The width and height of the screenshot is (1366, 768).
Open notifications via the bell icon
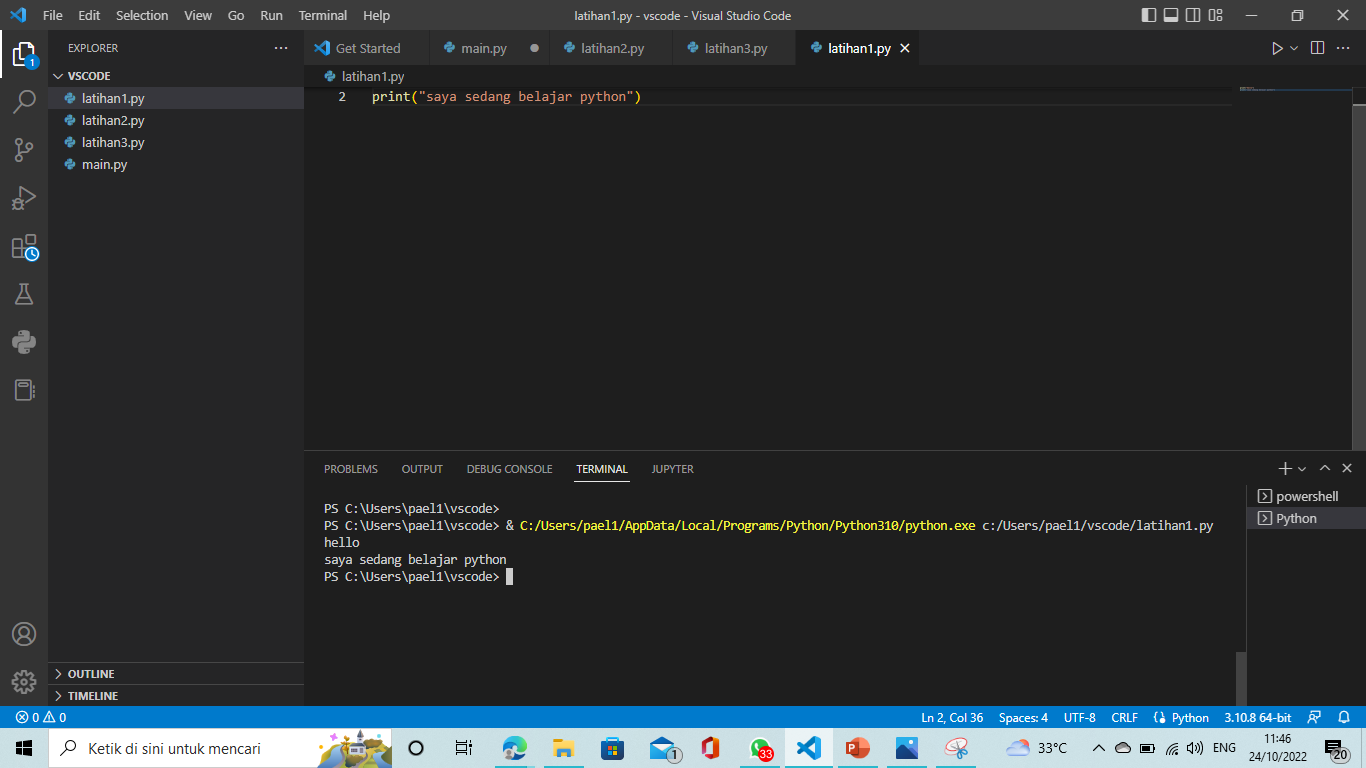[1341, 717]
